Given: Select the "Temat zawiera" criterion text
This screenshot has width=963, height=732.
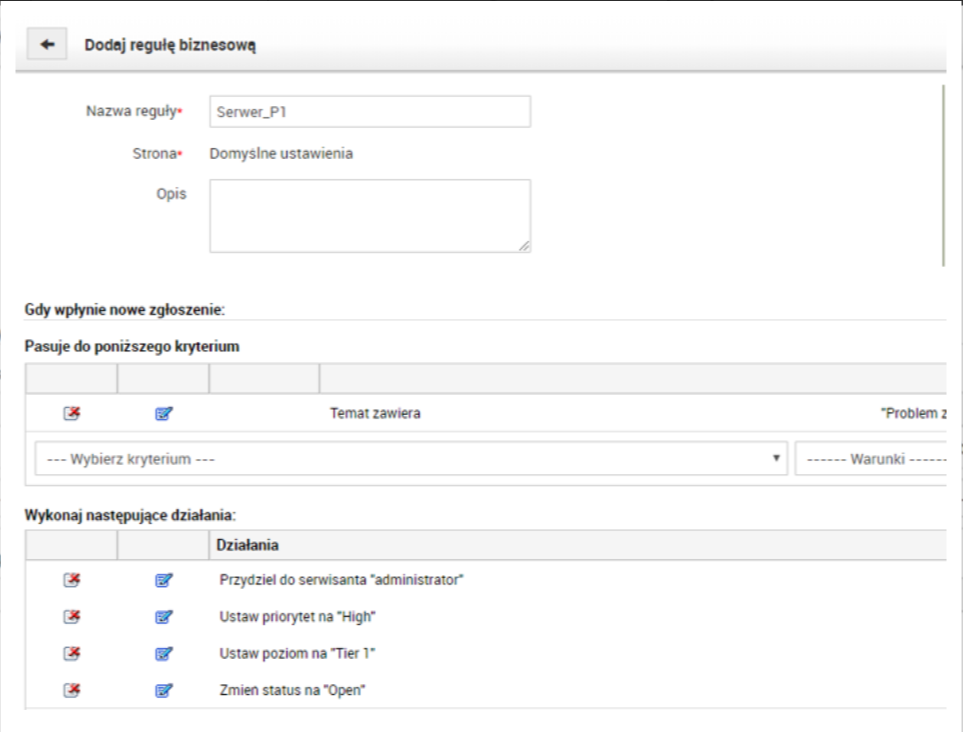Looking at the screenshot, I should tap(374, 414).
